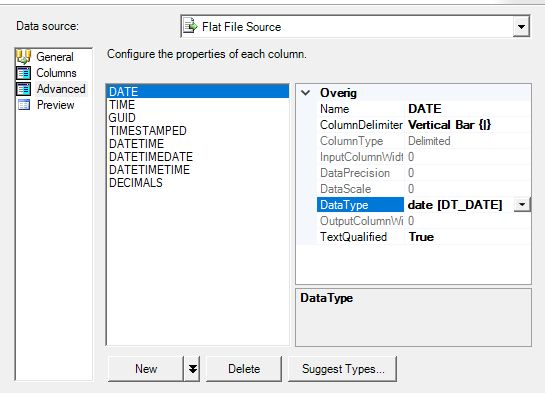The width and height of the screenshot is (545, 393).
Task: Click the TextQualified value True
Action: click(421, 237)
